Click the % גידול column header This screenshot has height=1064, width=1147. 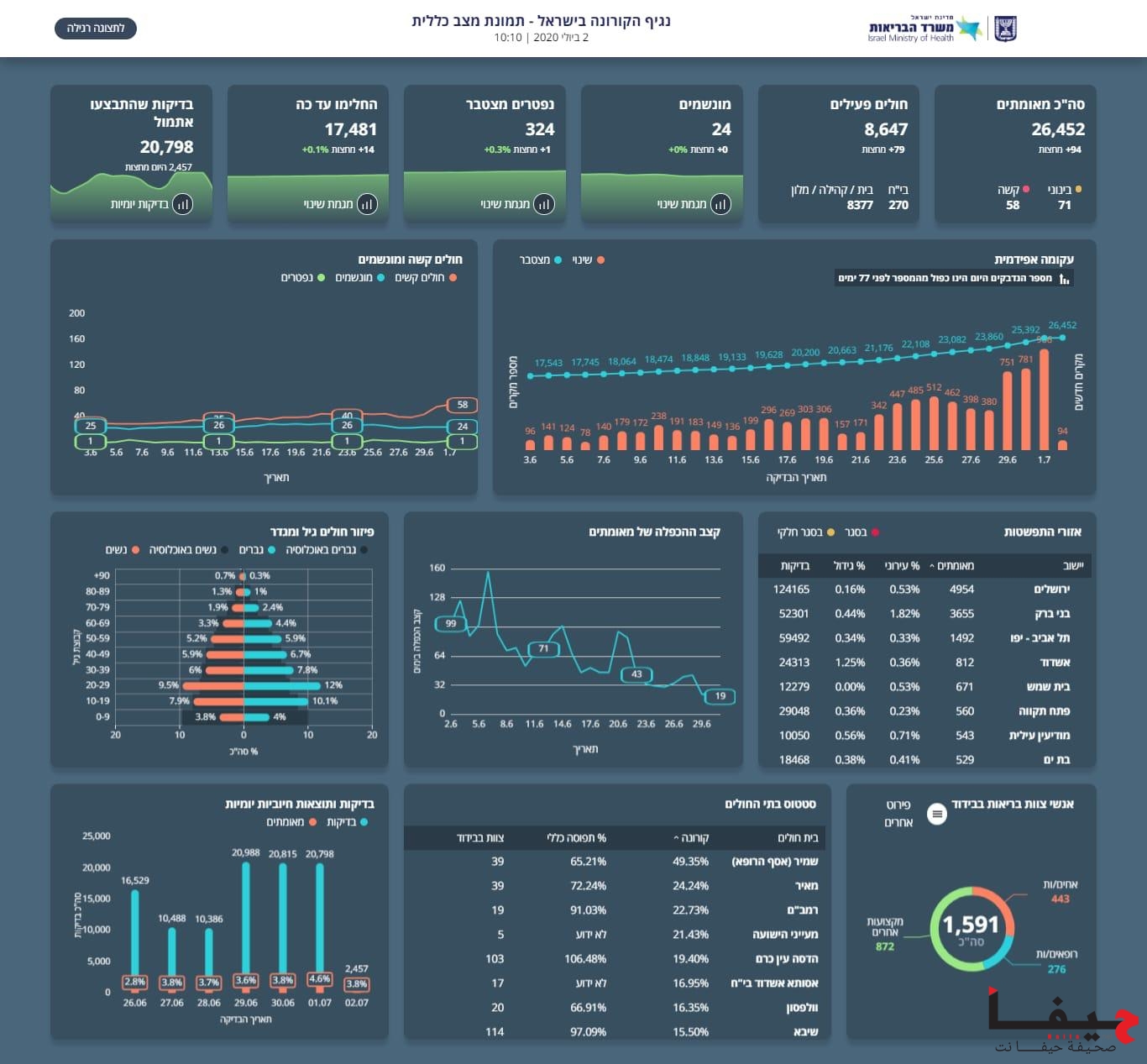pyautogui.click(x=849, y=566)
